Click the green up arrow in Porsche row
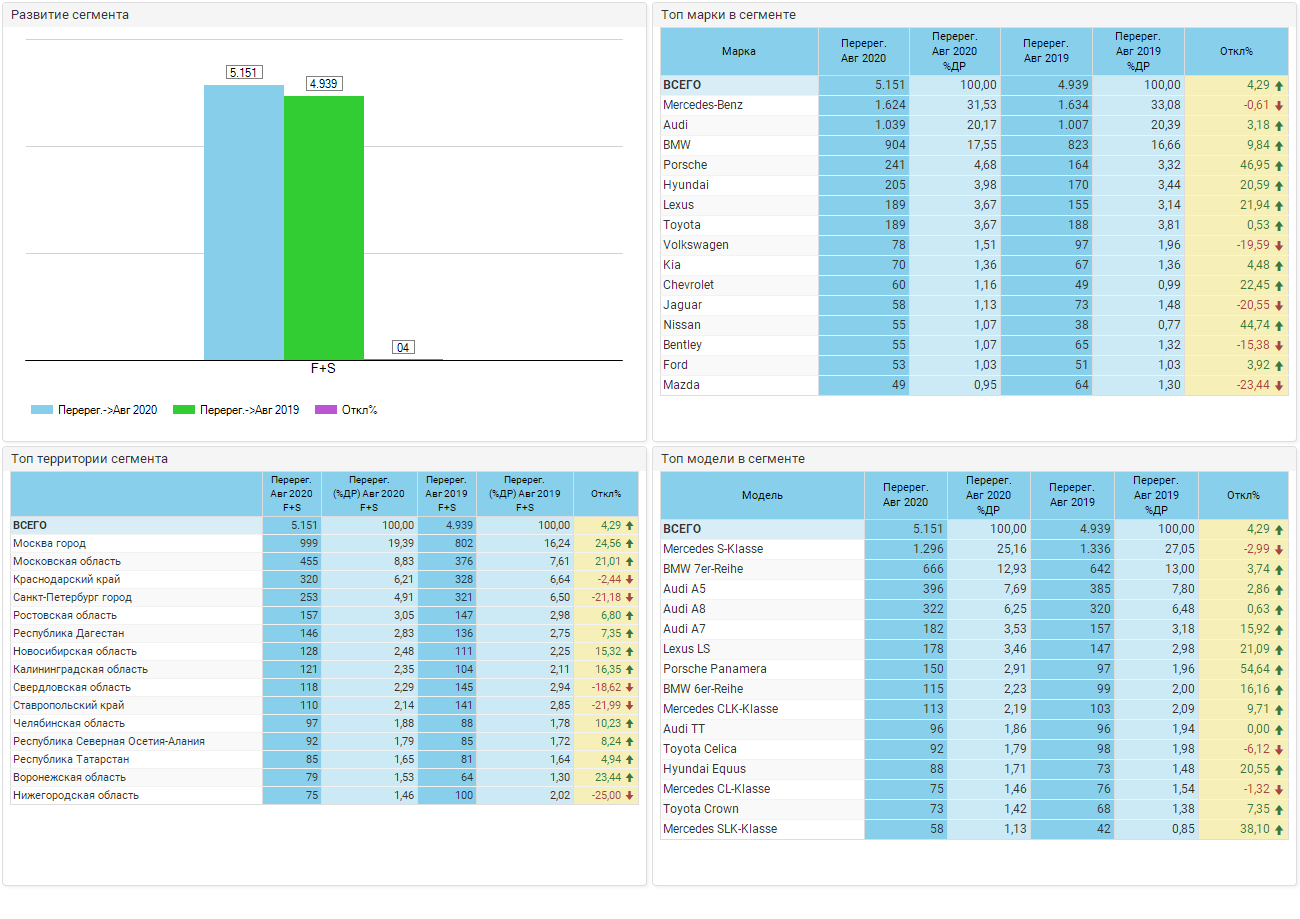This screenshot has height=919, width=1300. (x=1279, y=165)
